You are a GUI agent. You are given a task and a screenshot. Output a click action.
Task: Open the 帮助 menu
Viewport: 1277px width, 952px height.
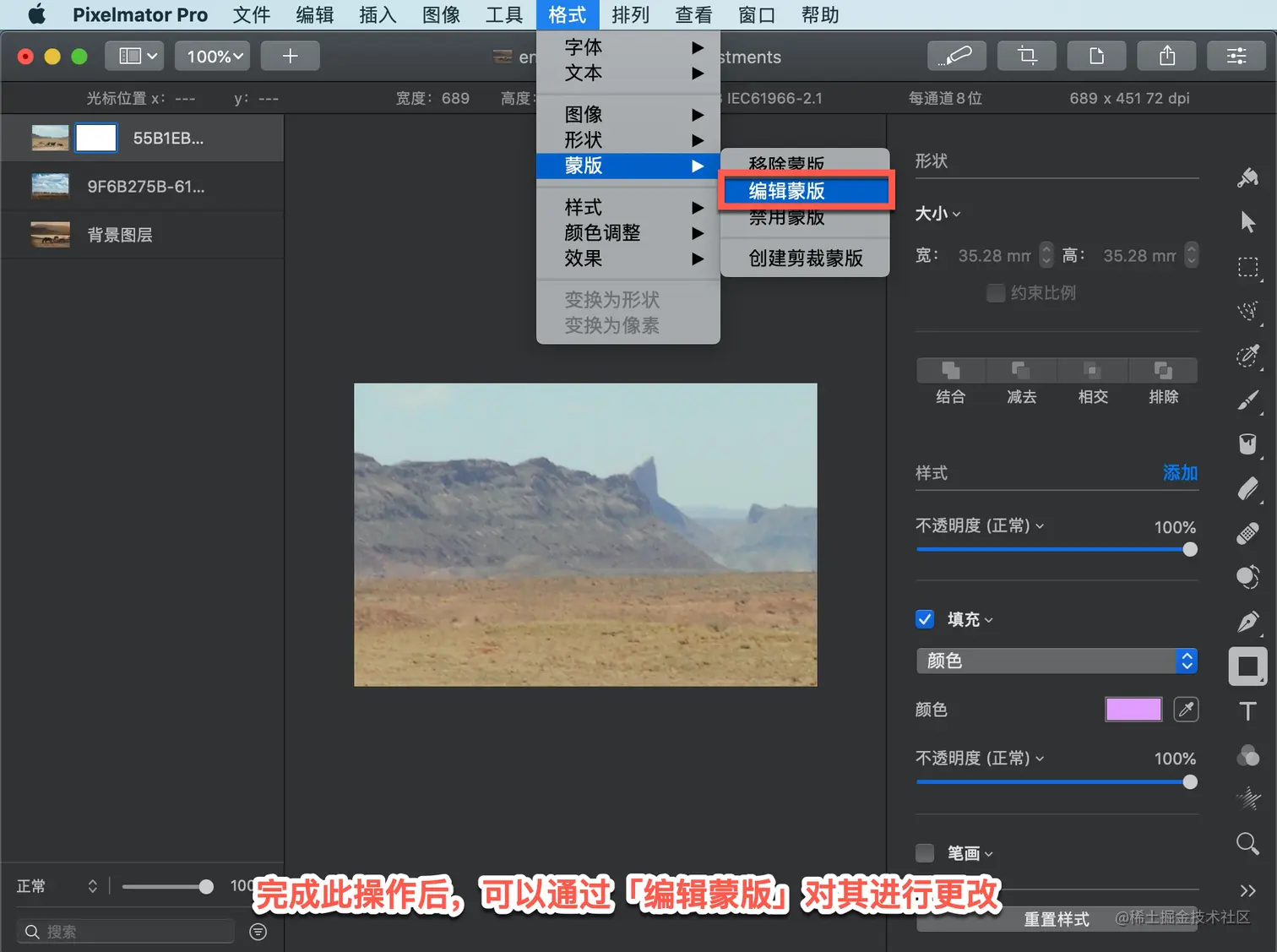pyautogui.click(x=820, y=15)
